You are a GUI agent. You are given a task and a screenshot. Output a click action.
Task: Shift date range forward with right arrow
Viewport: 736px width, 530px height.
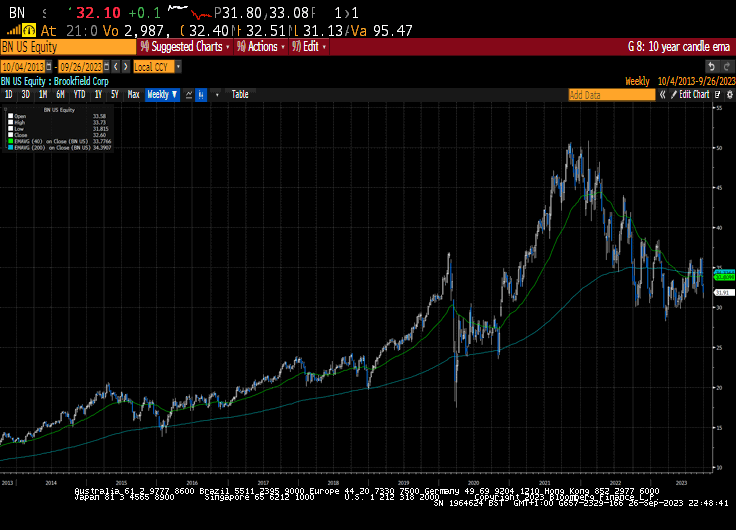coord(126,67)
